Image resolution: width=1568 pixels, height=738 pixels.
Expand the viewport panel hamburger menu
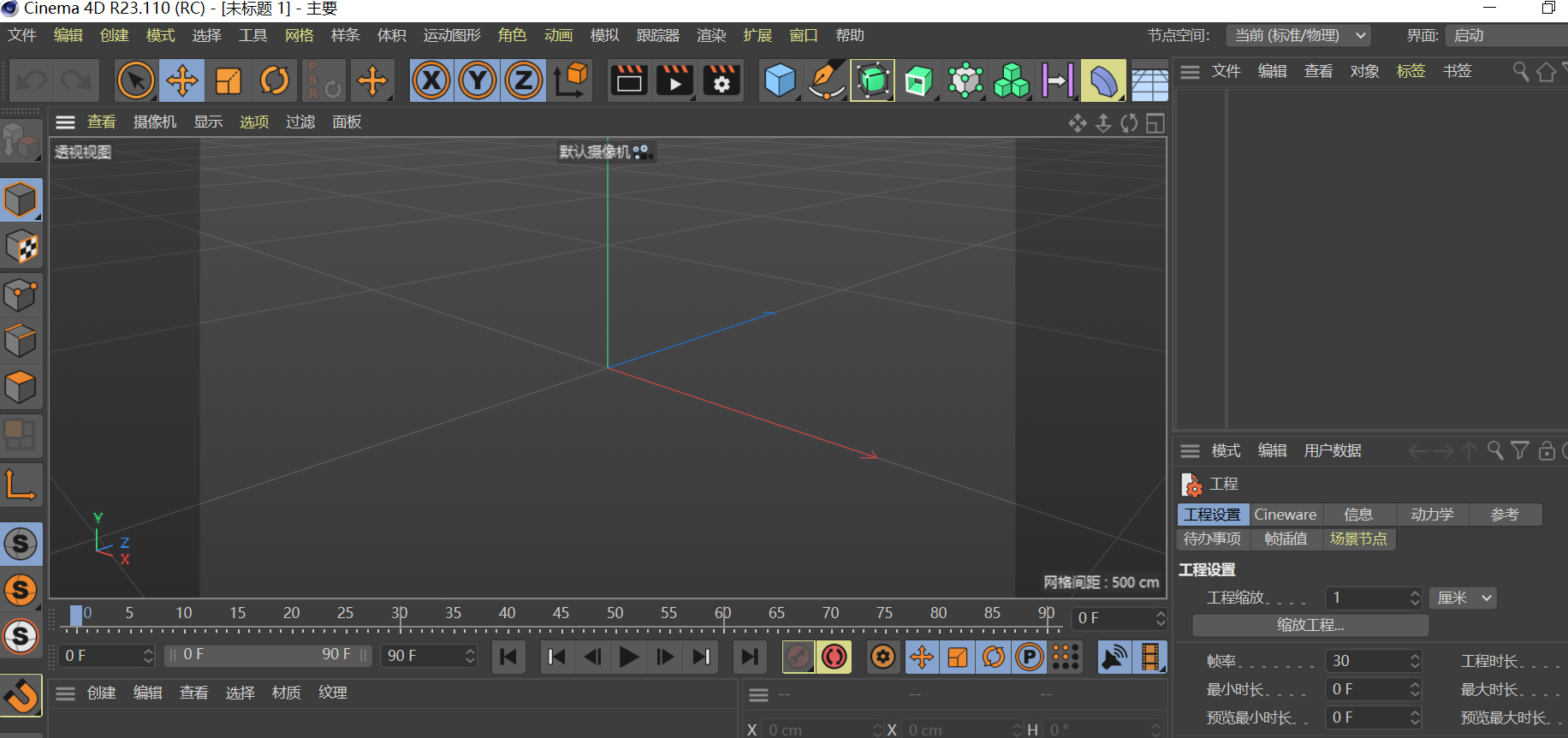[x=66, y=122]
